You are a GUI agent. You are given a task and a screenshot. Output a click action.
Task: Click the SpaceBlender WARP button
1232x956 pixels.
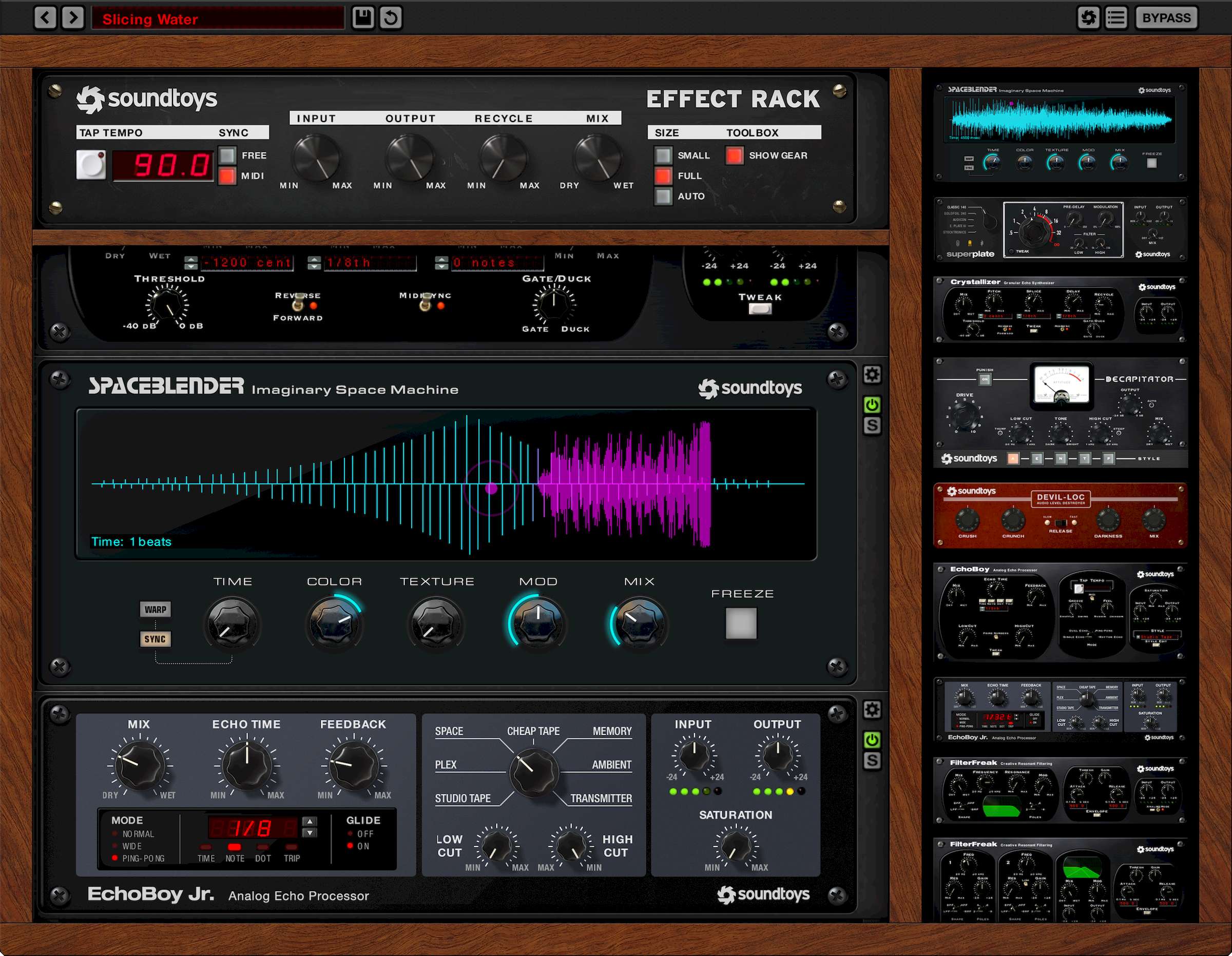pyautogui.click(x=155, y=609)
